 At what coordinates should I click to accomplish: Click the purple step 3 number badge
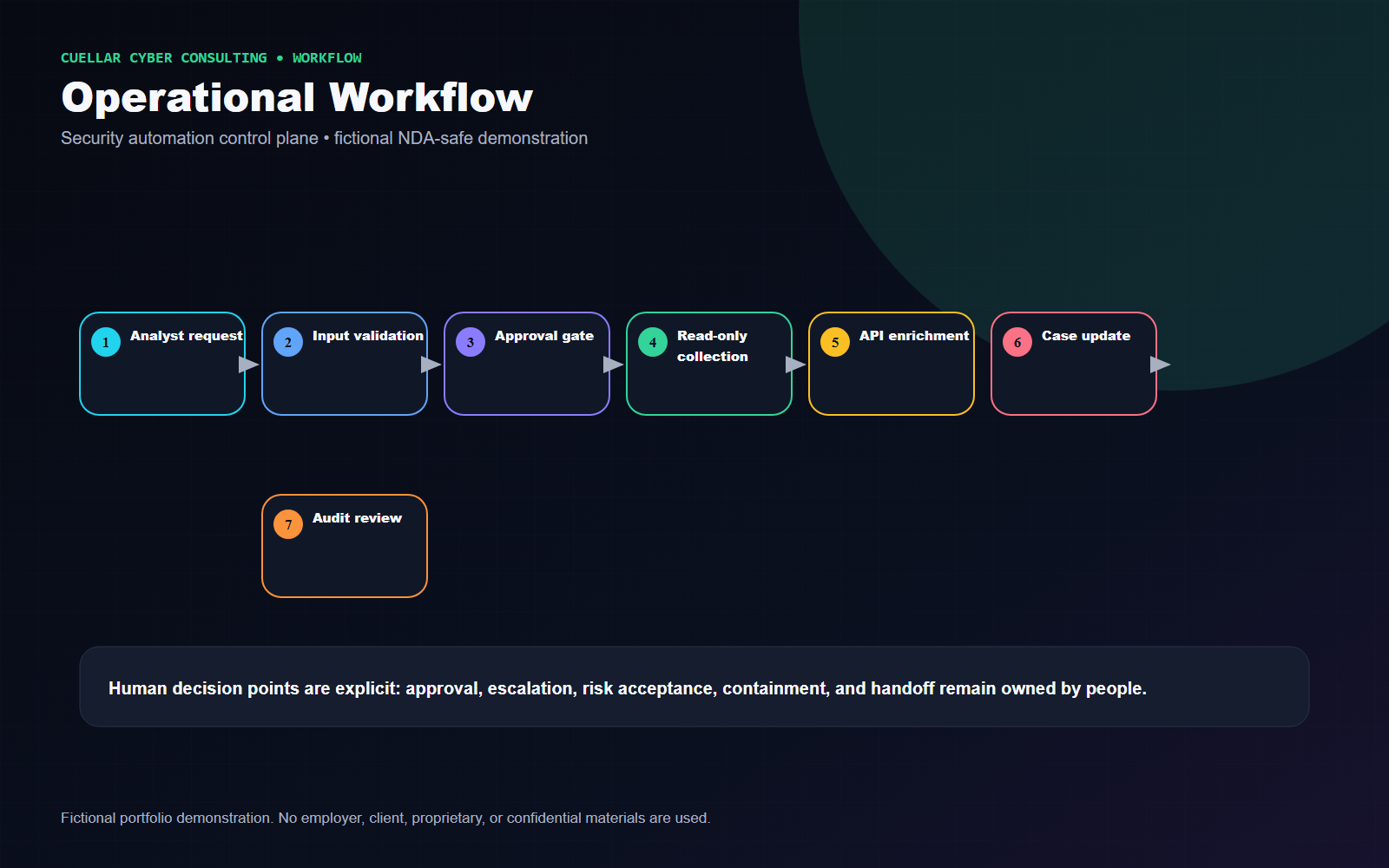(x=471, y=342)
